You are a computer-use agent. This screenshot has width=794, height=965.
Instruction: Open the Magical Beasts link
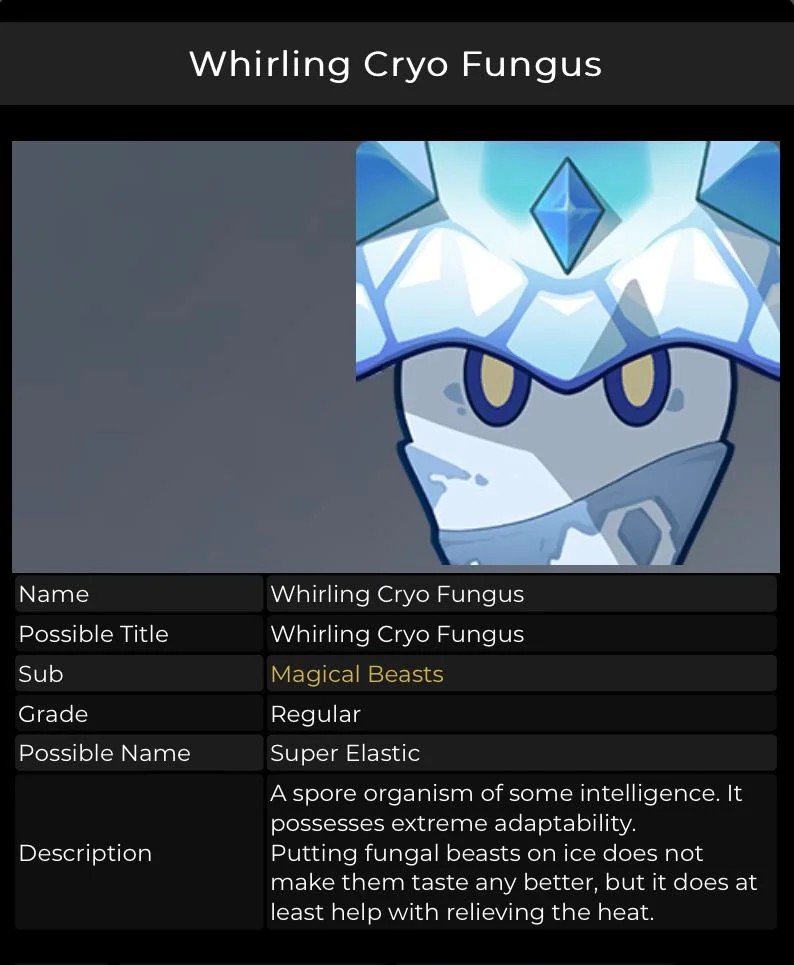tap(357, 674)
